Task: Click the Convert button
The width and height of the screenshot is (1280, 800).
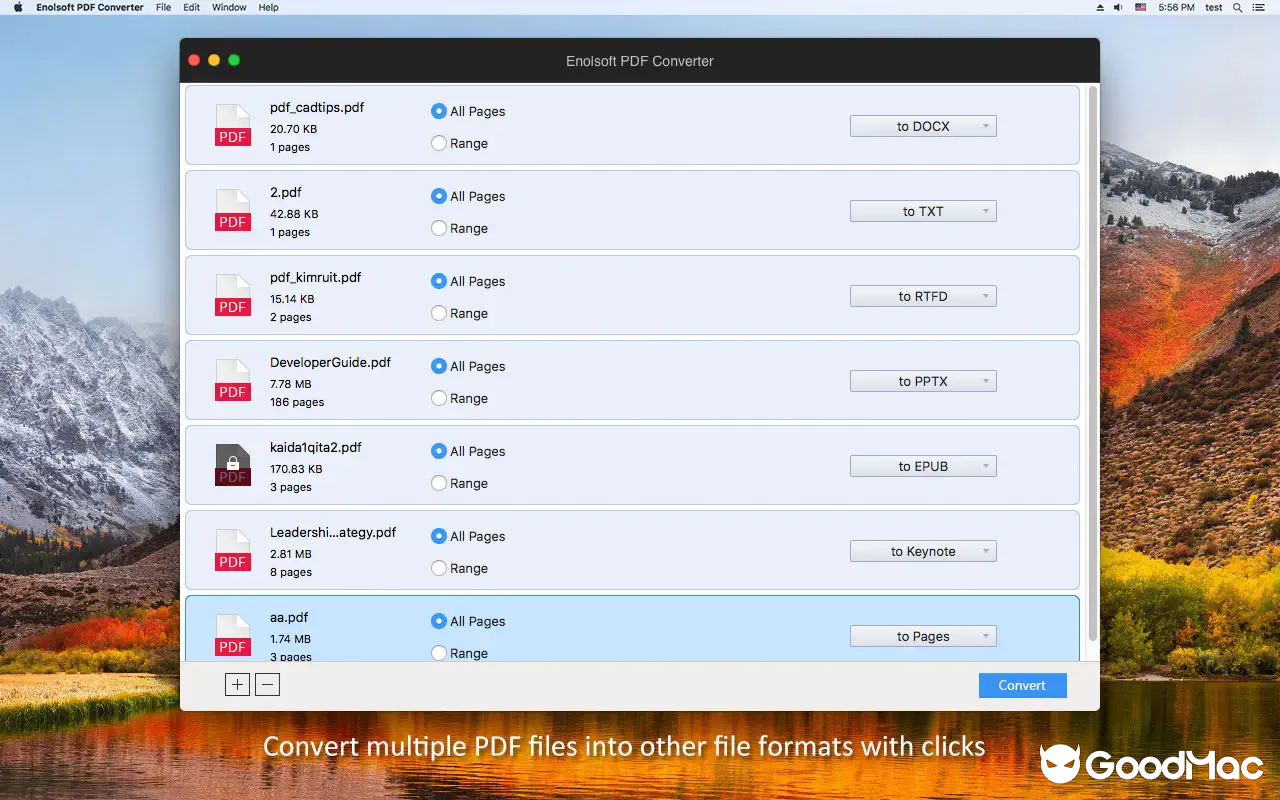Action: pyautogui.click(x=1022, y=685)
